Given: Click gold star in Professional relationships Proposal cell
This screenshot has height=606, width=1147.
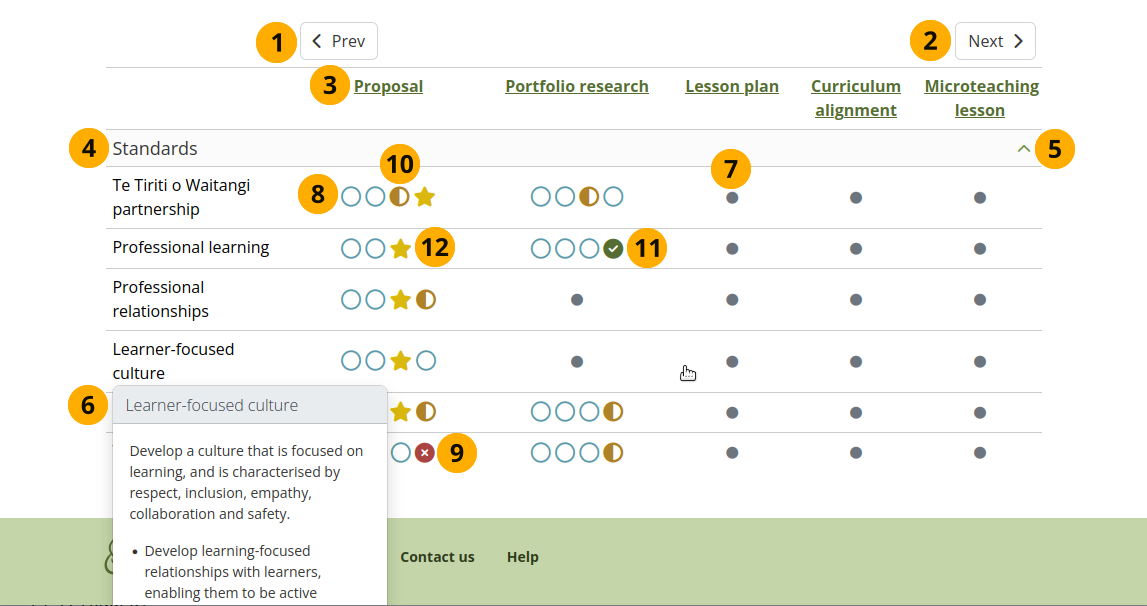Looking at the screenshot, I should [x=400, y=299].
